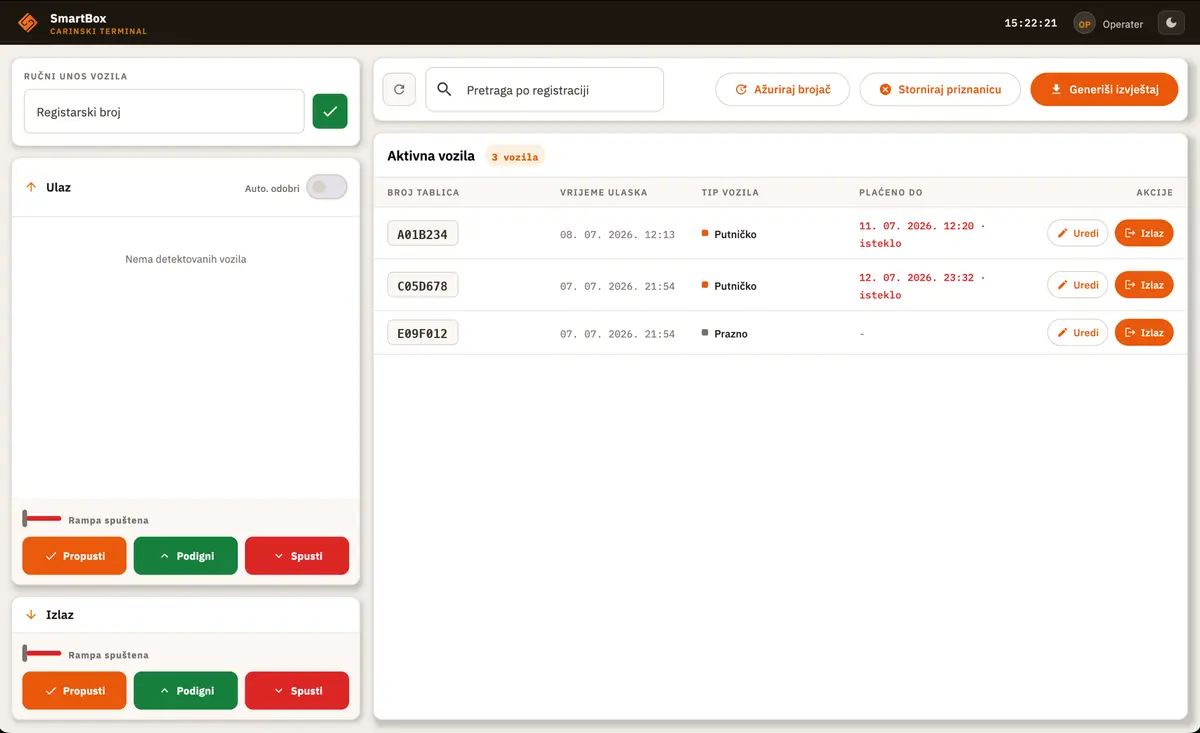Click the VRIJEME ULASKA column header
This screenshot has width=1200, height=733.
[604, 192]
